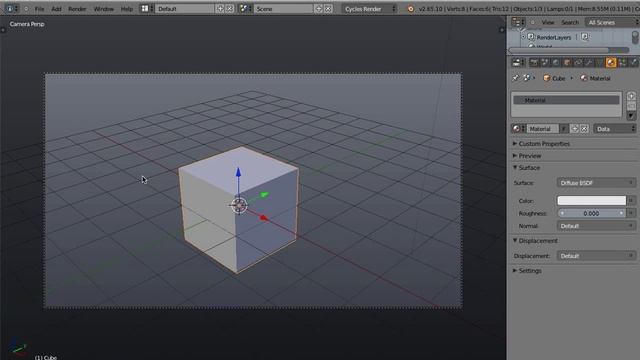640x360 pixels.
Task: Expand the Settings panel
Action: (527, 271)
